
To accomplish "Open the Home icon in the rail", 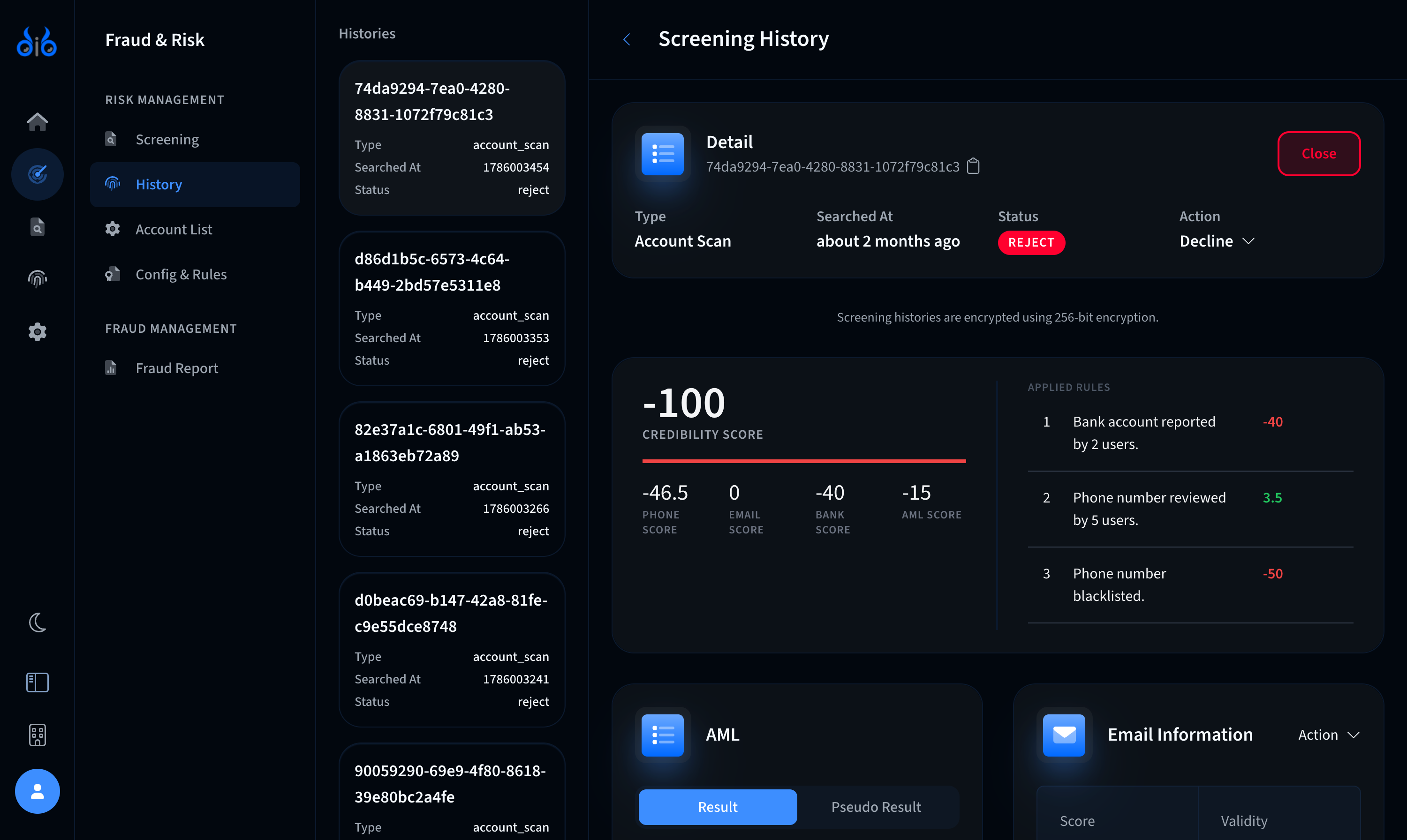I will pyautogui.click(x=38, y=122).
